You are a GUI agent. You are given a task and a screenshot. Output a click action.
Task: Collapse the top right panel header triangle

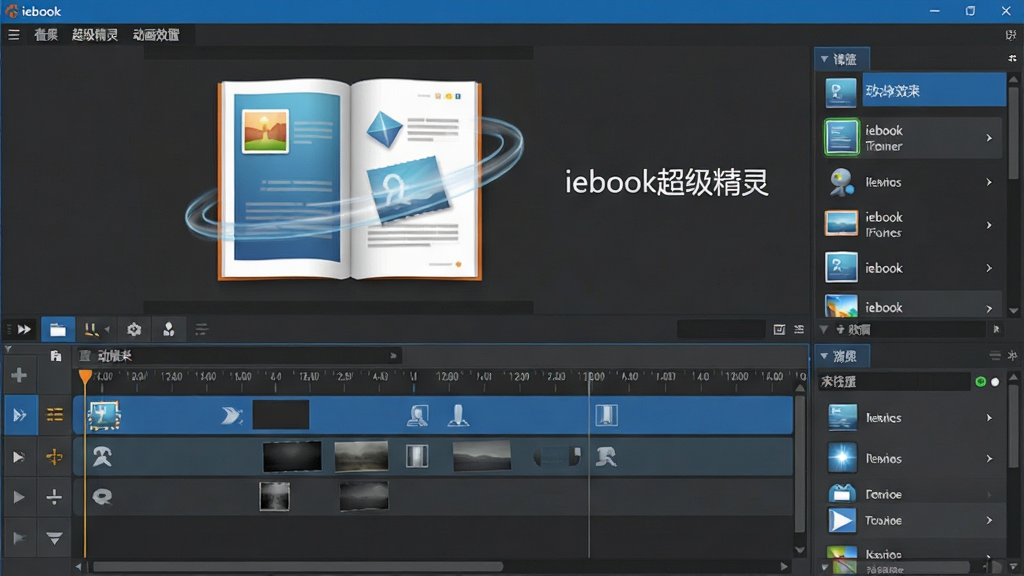(824, 59)
